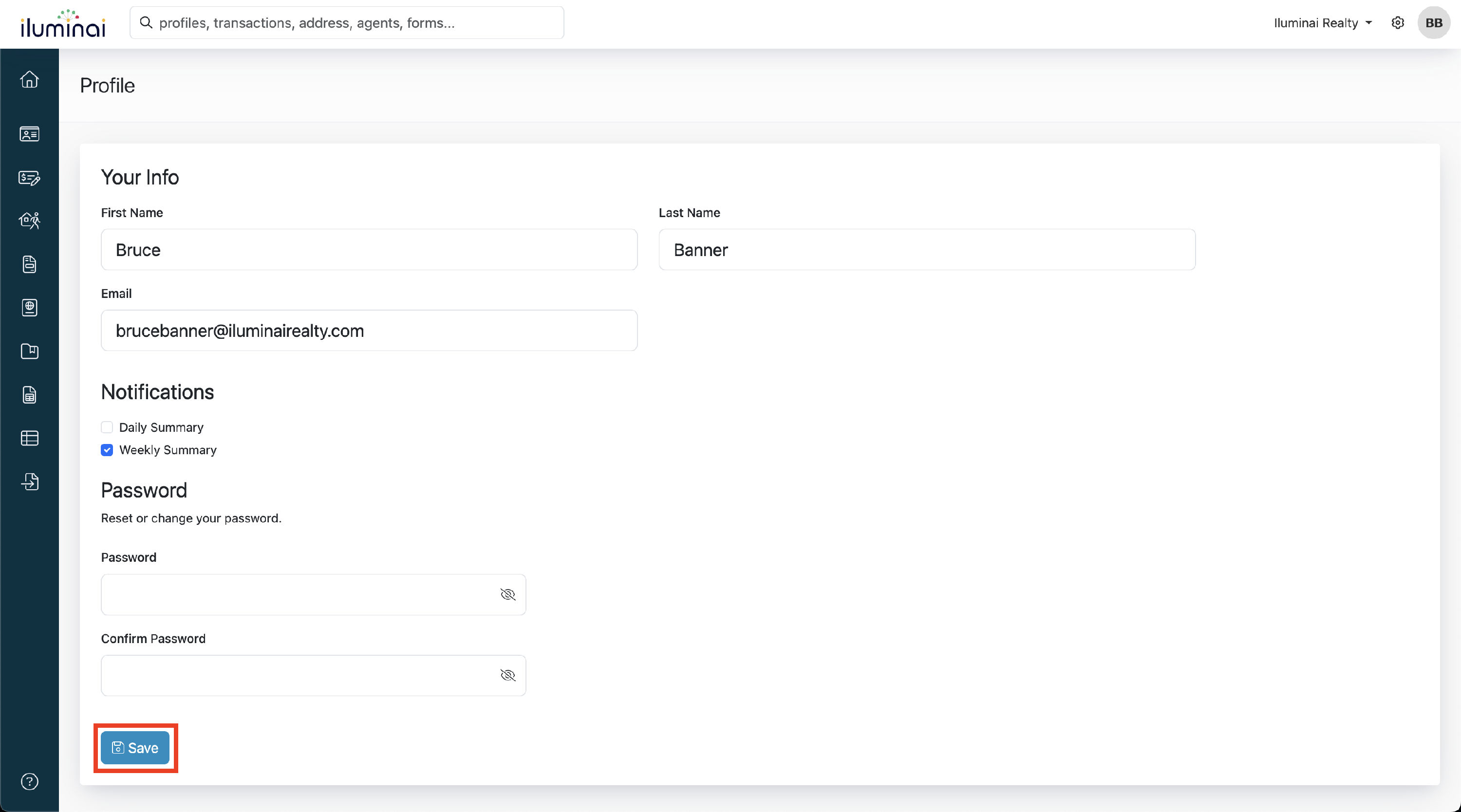This screenshot has height=812, width=1461.
Task: Click the dollar check payments icon in the sidebar
Action: click(30, 178)
